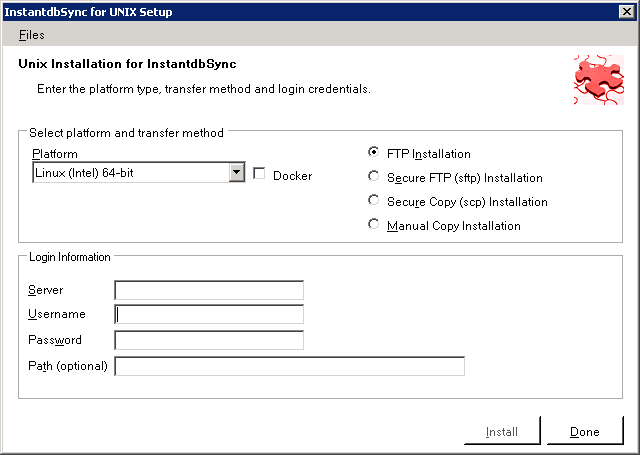This screenshot has height=455, width=640.
Task: Click into the Username text box
Action: click(209, 314)
